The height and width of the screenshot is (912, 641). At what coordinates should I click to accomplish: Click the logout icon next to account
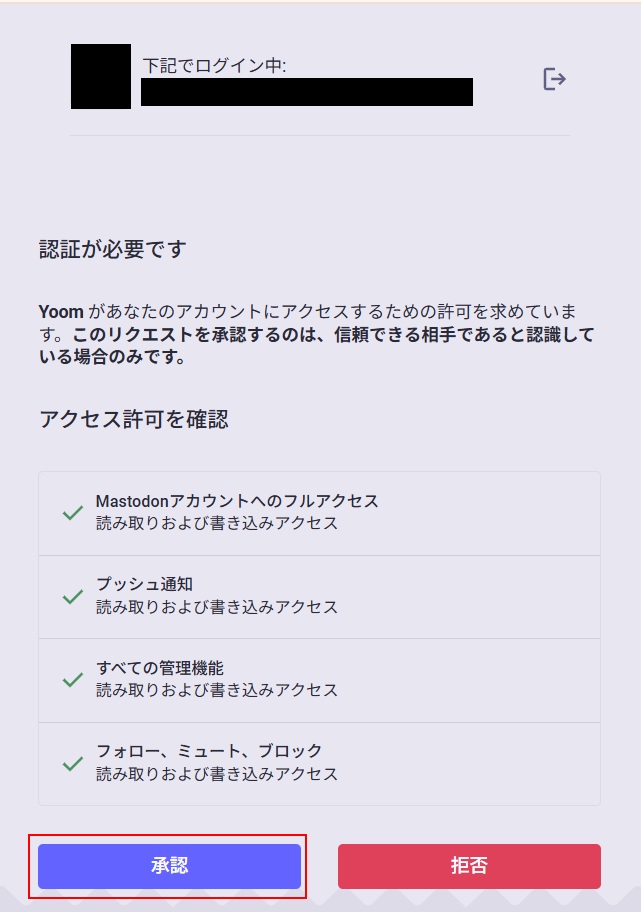pyautogui.click(x=554, y=78)
